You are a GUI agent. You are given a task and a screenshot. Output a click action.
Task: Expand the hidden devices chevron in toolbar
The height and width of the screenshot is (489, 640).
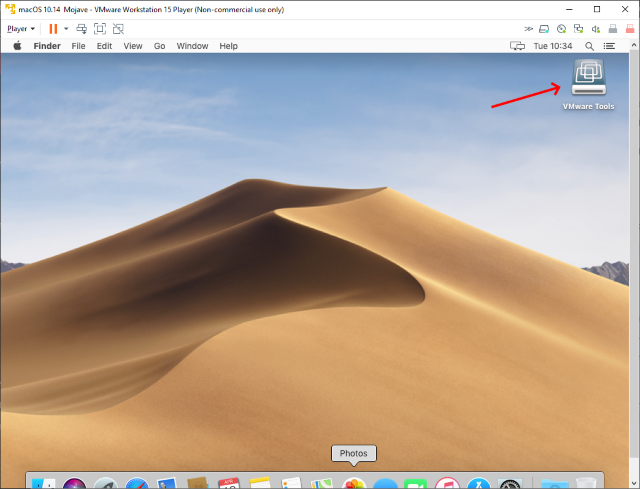[528, 29]
